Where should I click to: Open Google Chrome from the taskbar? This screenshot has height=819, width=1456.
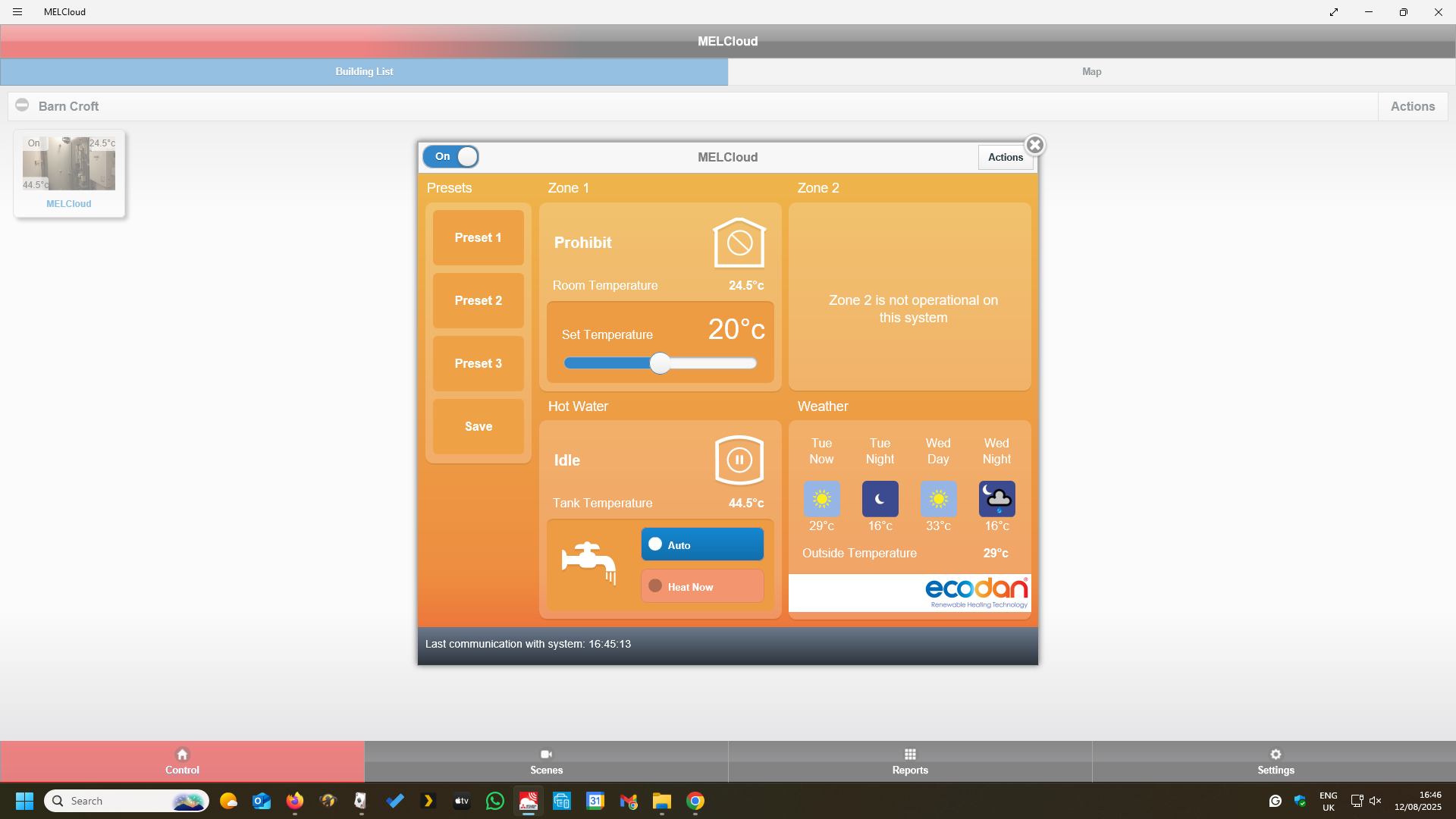pyautogui.click(x=695, y=801)
